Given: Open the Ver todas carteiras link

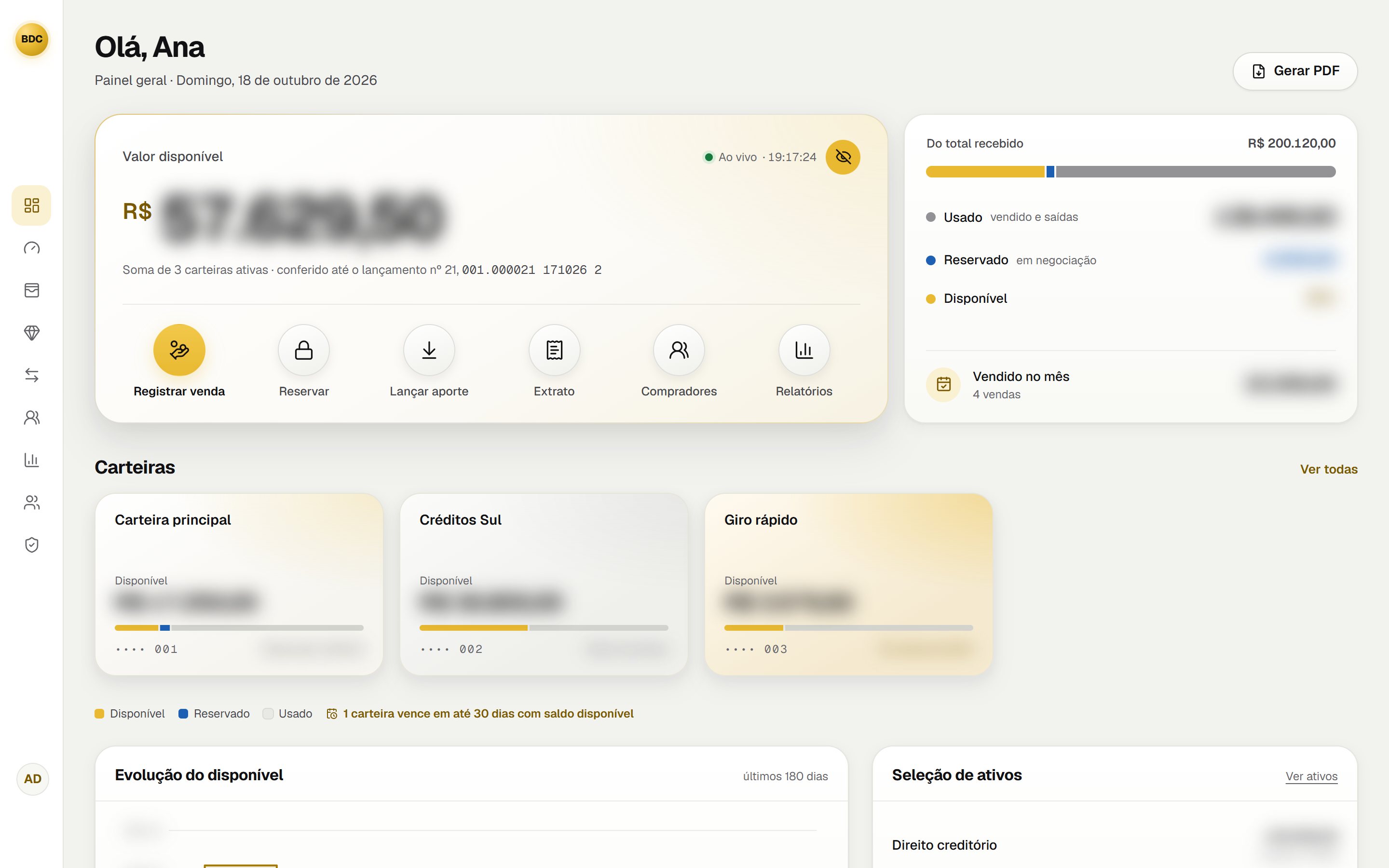Looking at the screenshot, I should tap(1329, 469).
